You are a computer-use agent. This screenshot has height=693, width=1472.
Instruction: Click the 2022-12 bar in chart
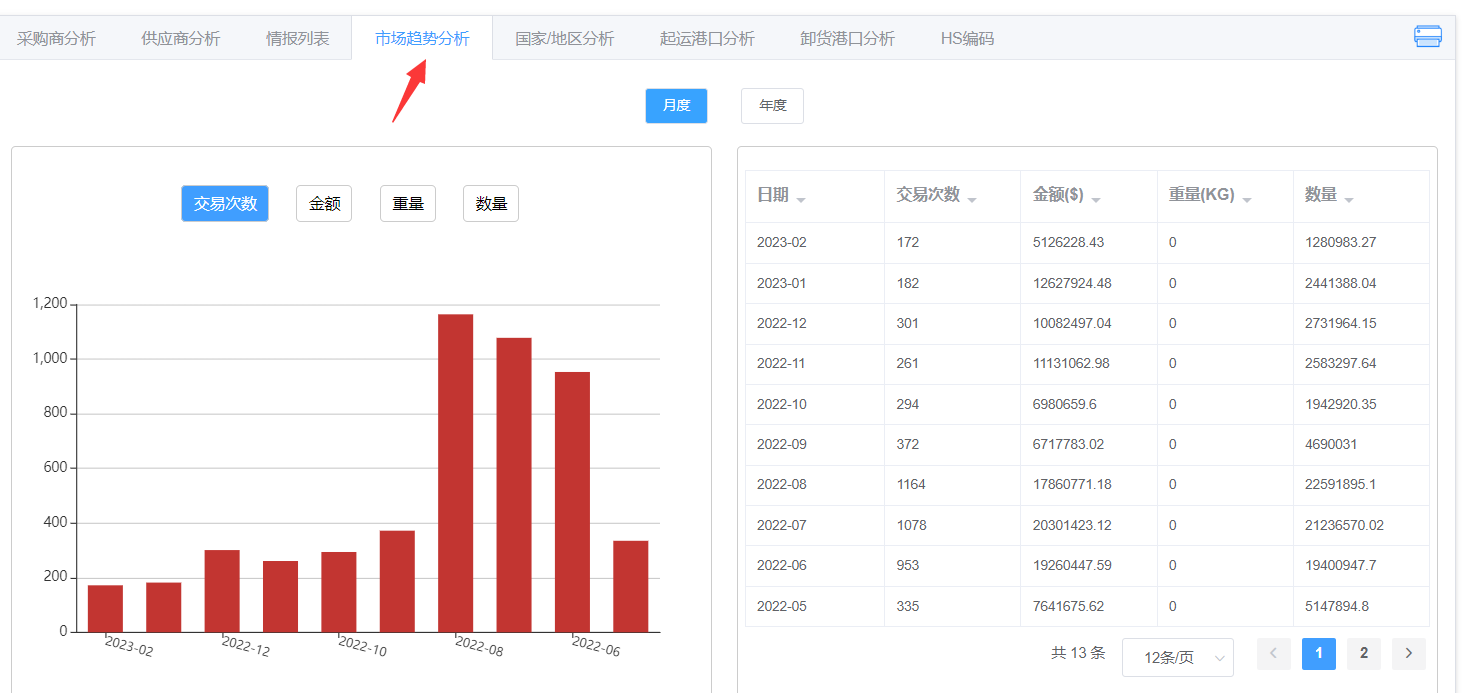click(222, 591)
